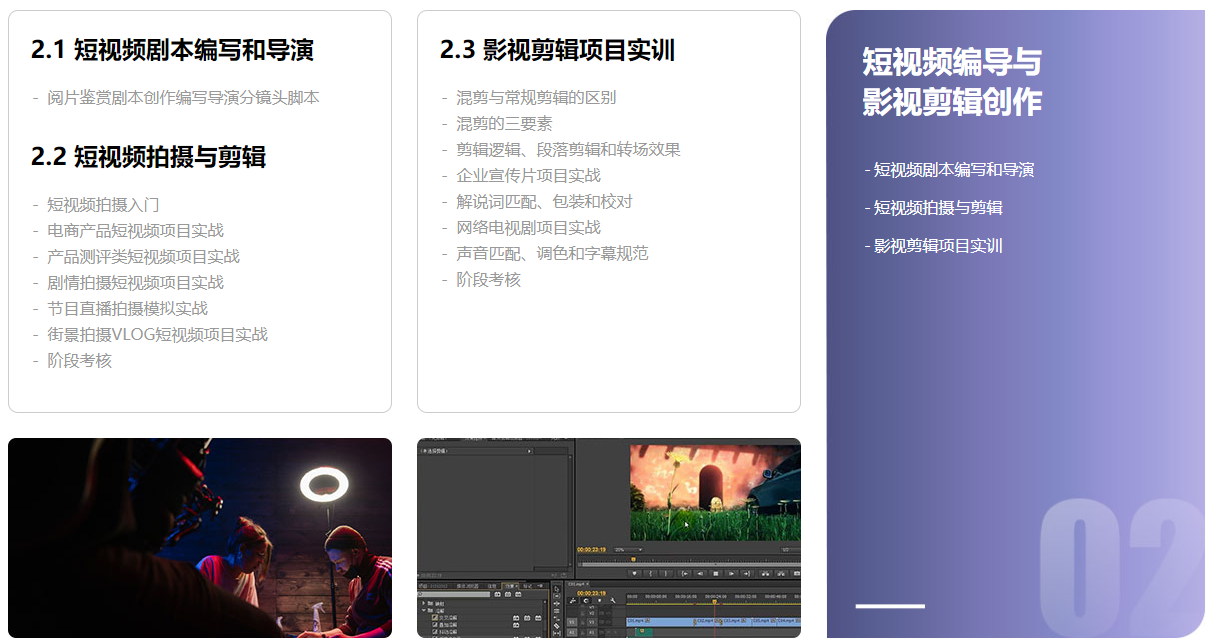
Task: Click the Step Forward icon in playback controls
Action: click(x=731, y=574)
